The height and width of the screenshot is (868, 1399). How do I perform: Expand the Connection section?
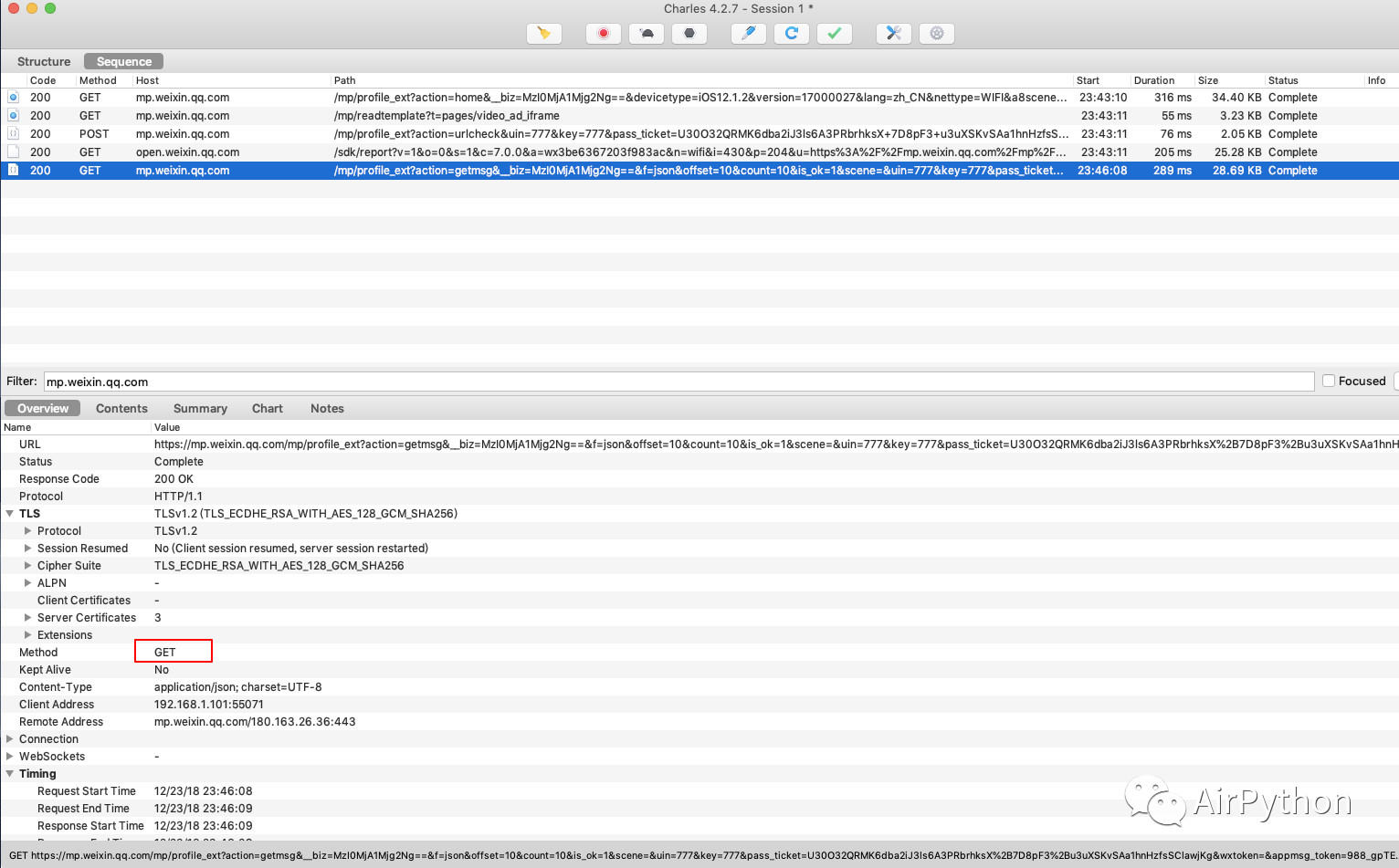[10, 739]
